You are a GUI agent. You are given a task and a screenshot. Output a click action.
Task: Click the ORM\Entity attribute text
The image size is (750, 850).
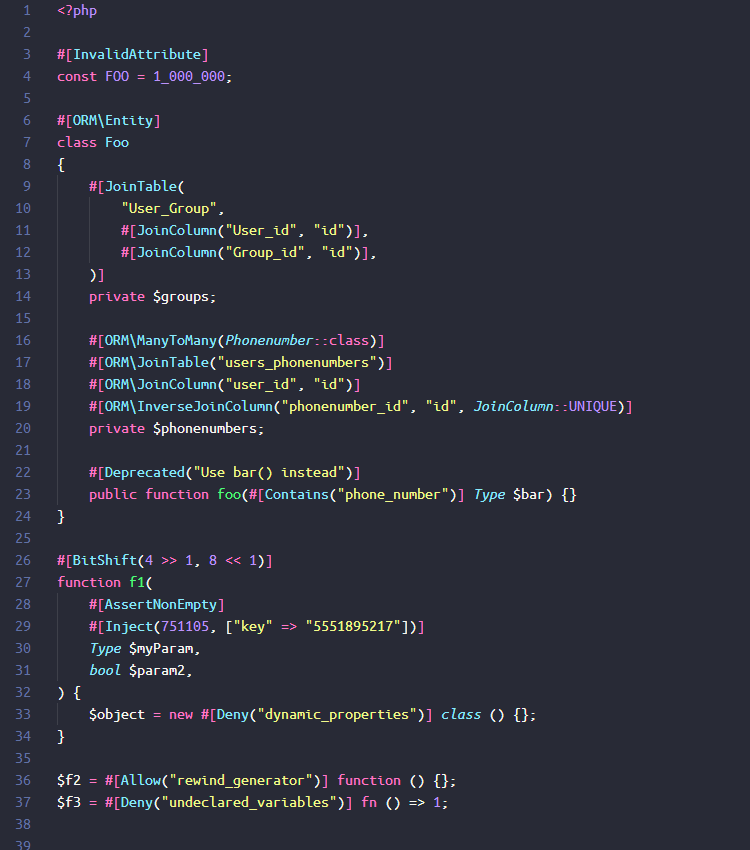click(x=113, y=120)
